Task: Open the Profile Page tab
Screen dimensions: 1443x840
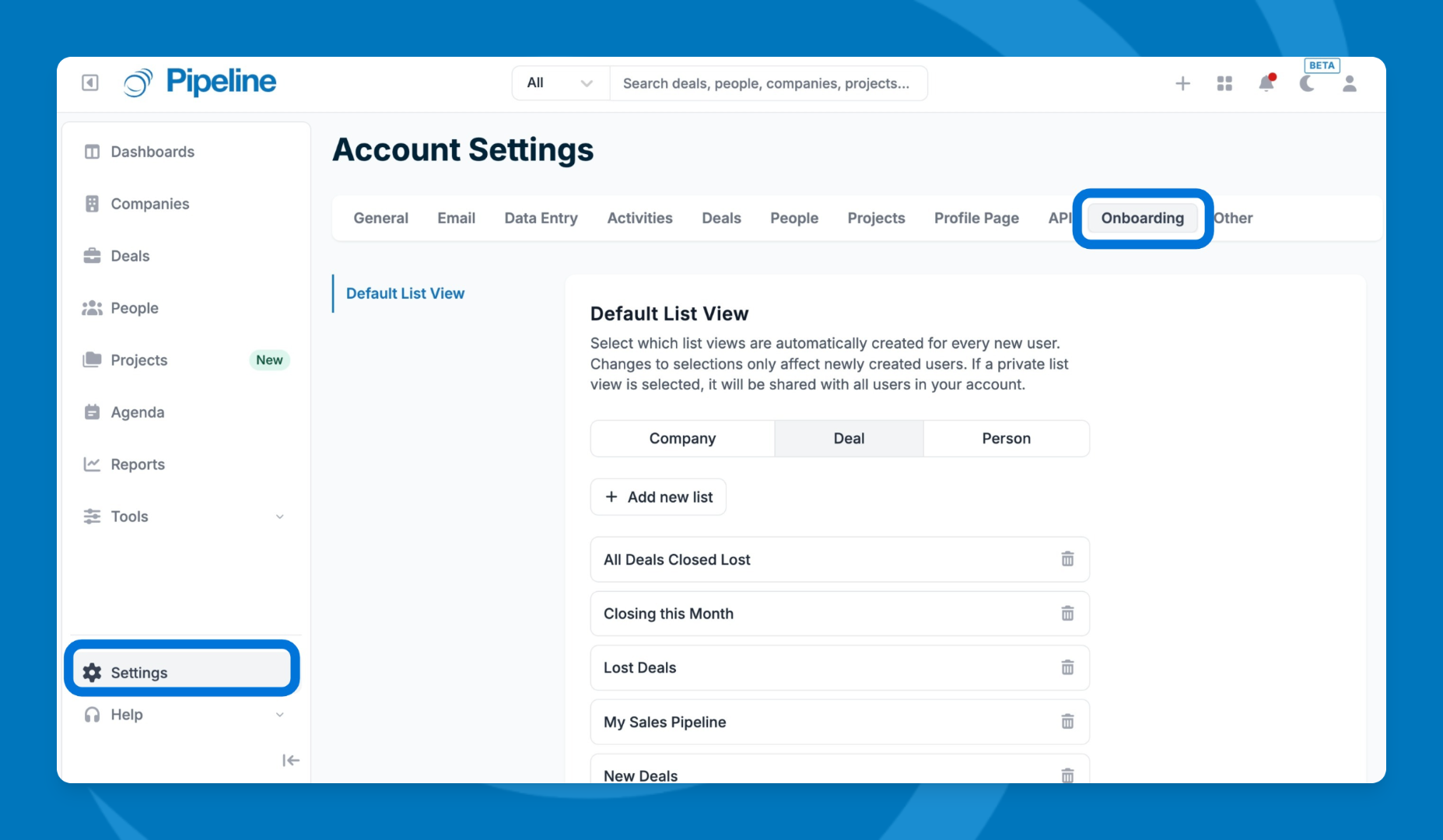Action: [976, 219]
